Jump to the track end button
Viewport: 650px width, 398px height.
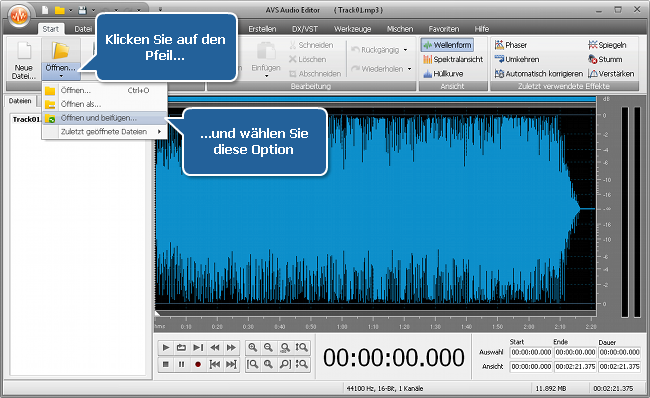231,364
